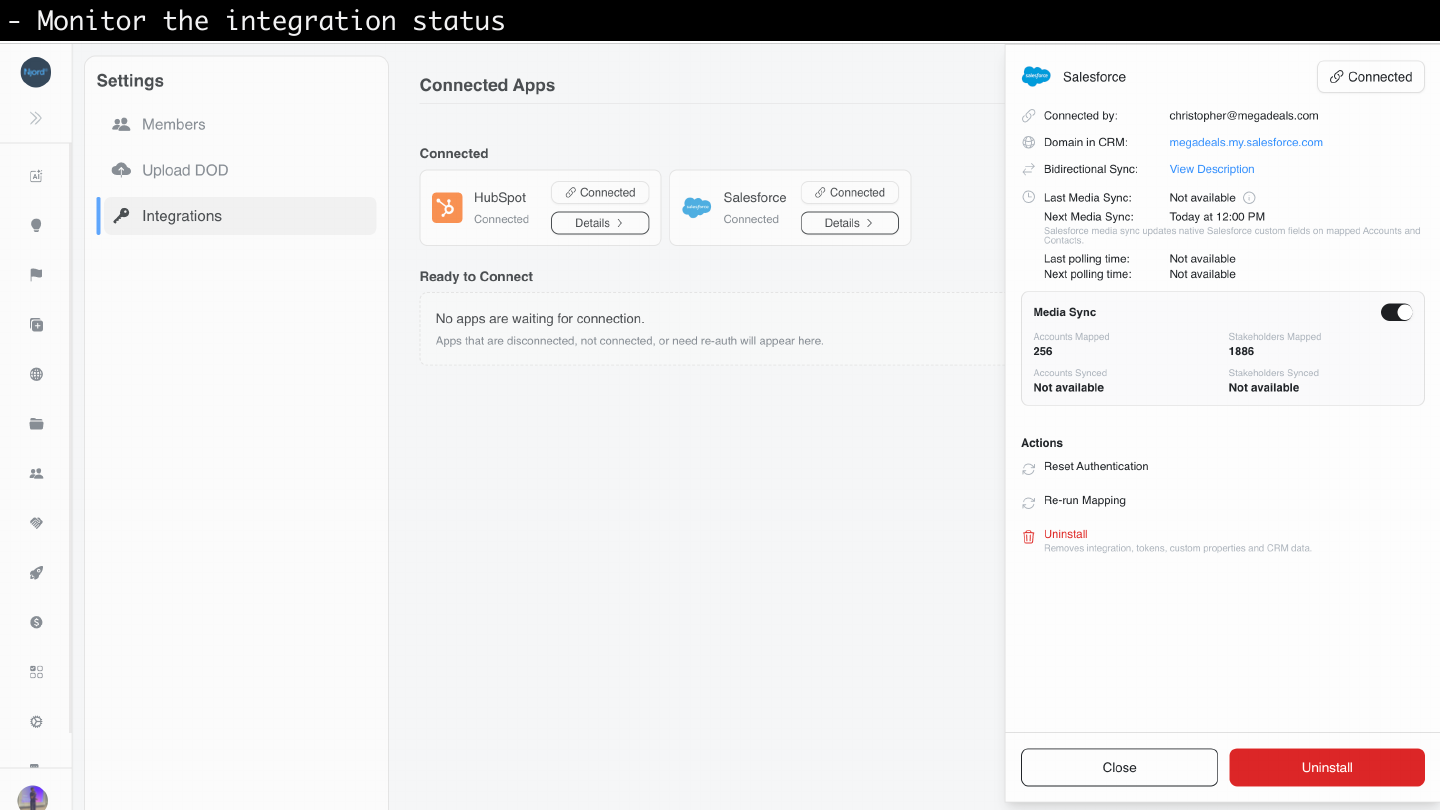Click the Njord logo in the sidebar

[36, 72]
